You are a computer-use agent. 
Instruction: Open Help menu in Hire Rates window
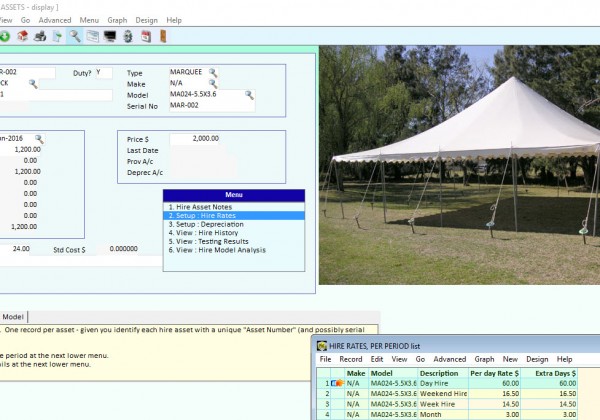564,359
